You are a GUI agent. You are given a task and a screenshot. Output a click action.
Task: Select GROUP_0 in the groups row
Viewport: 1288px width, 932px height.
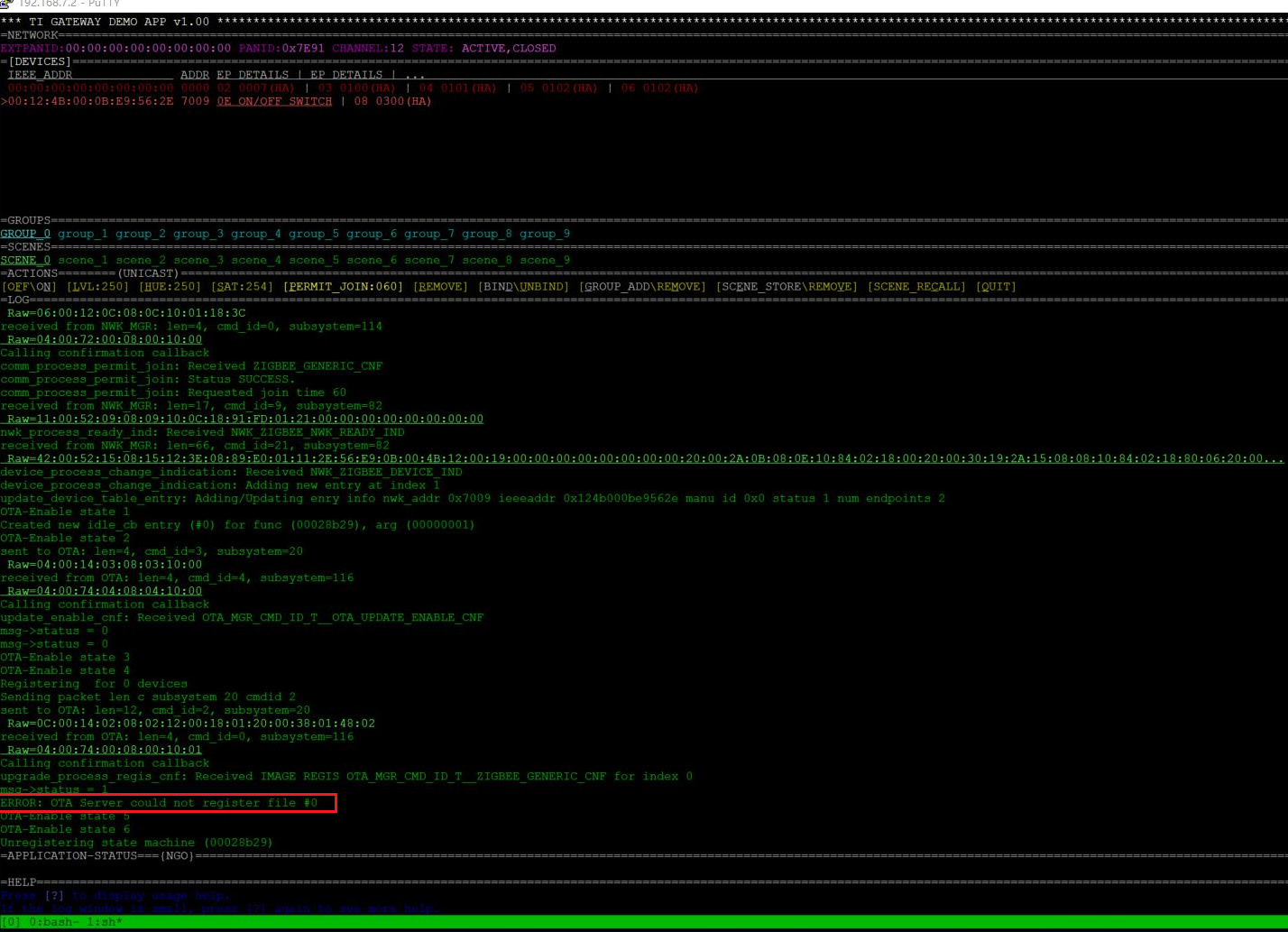pyautogui.click(x=25, y=234)
